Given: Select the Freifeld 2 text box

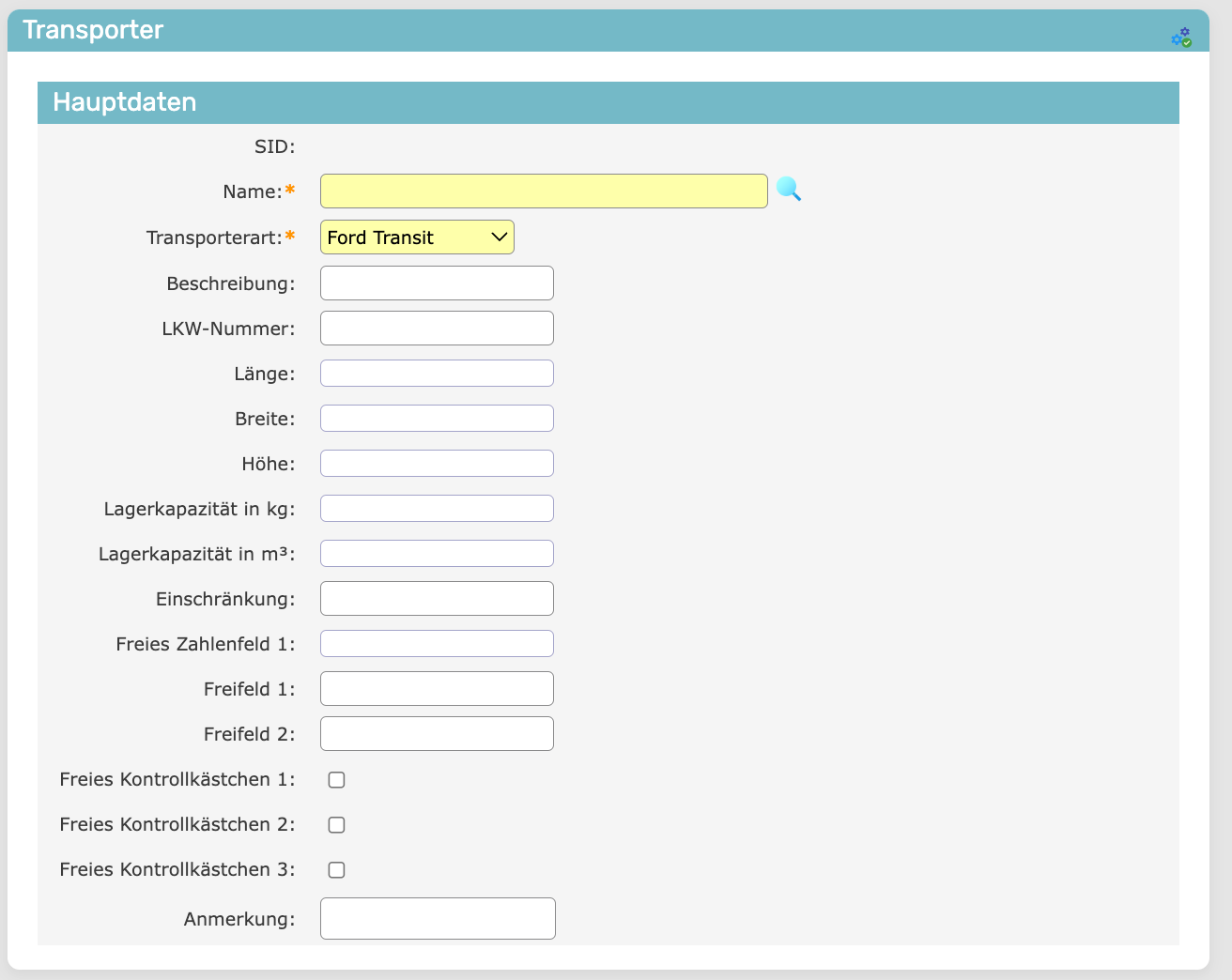Looking at the screenshot, I should coord(437,734).
